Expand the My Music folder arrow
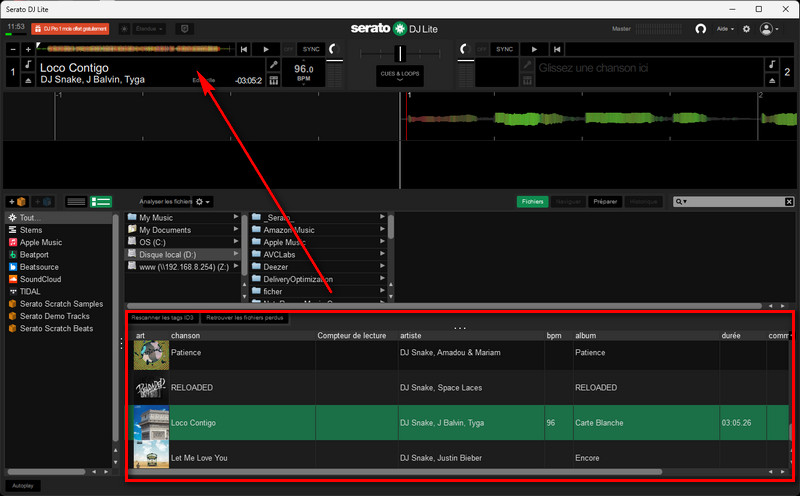This screenshot has height=496, width=800. (x=235, y=217)
